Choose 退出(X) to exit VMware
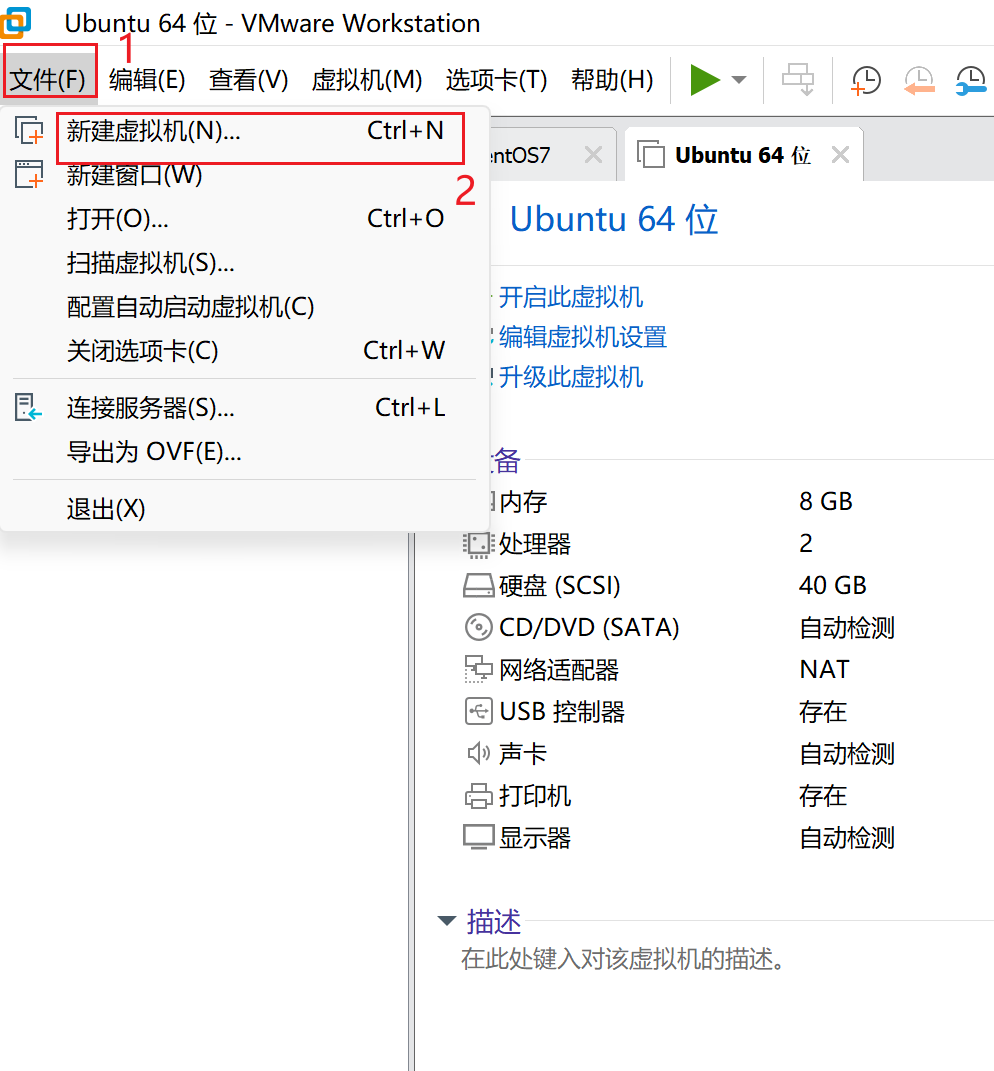The width and height of the screenshot is (994, 1071). 245,509
